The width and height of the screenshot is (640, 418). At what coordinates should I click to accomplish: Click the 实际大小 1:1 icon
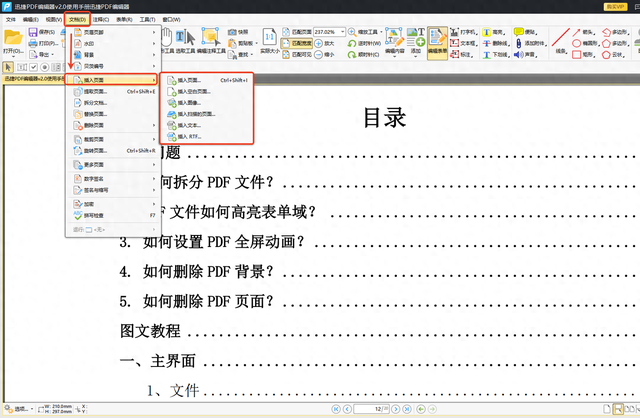click(x=270, y=38)
